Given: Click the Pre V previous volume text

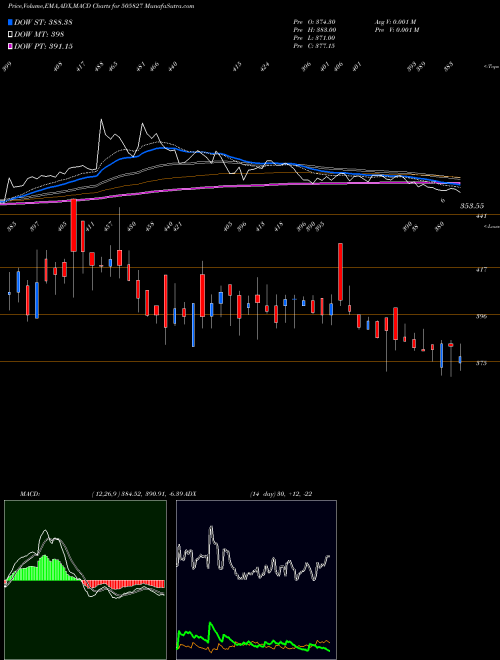Looking at the screenshot, I should 396,30.
